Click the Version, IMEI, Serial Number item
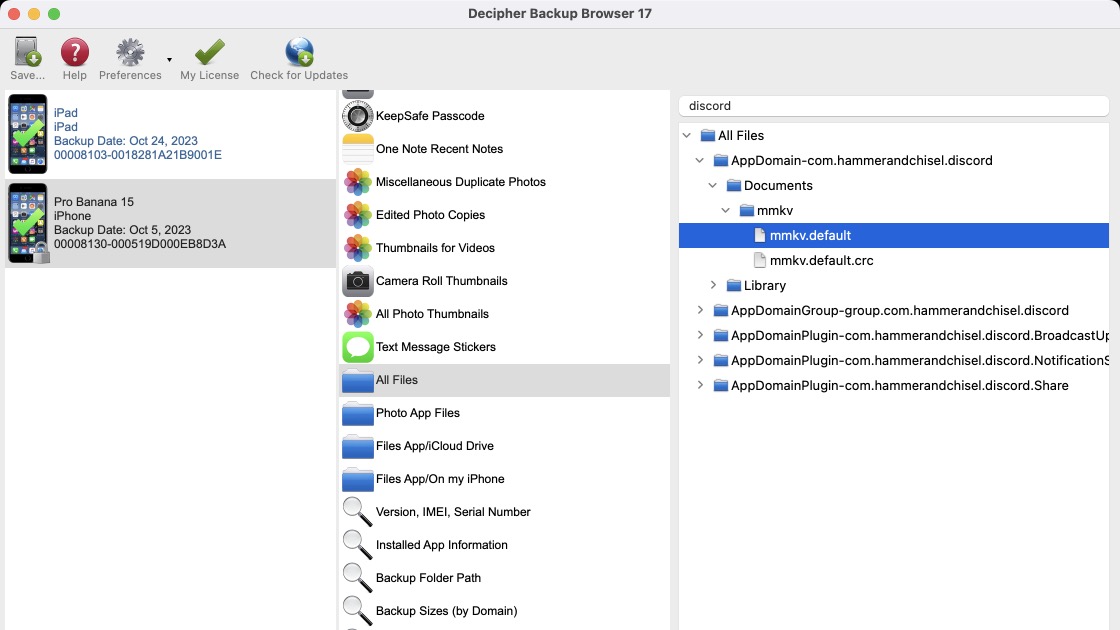 pos(453,512)
